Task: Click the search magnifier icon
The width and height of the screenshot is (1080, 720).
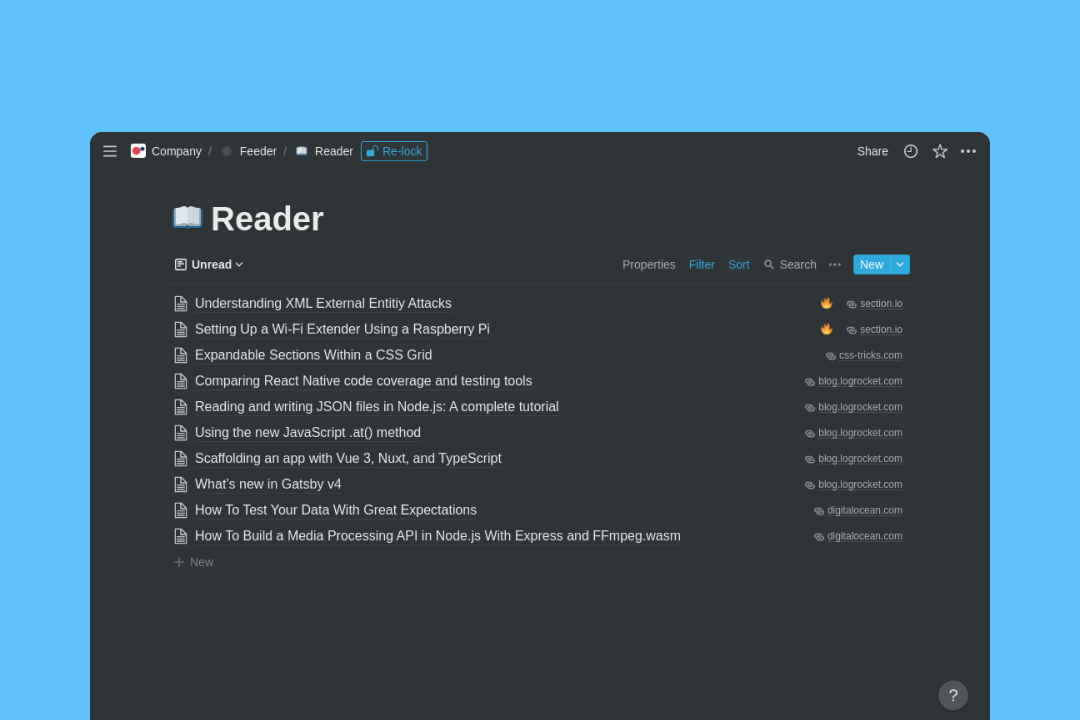Action: point(769,265)
